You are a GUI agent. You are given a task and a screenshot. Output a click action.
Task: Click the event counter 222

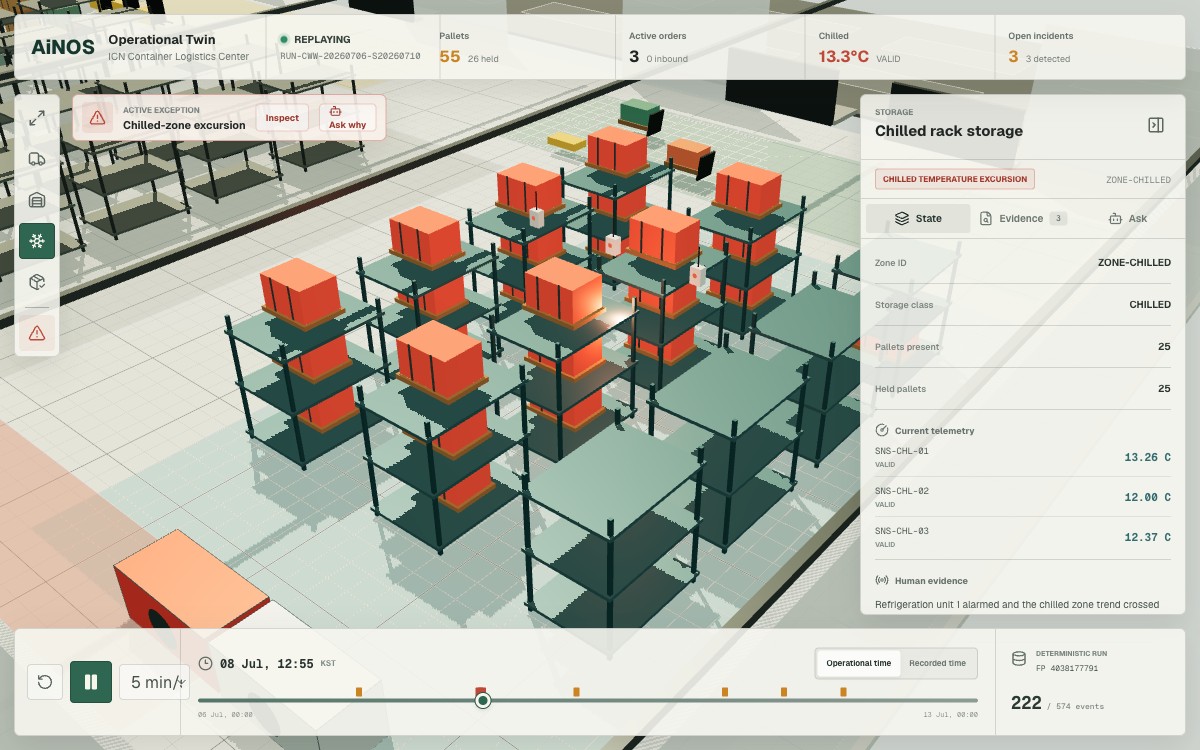tap(1026, 703)
